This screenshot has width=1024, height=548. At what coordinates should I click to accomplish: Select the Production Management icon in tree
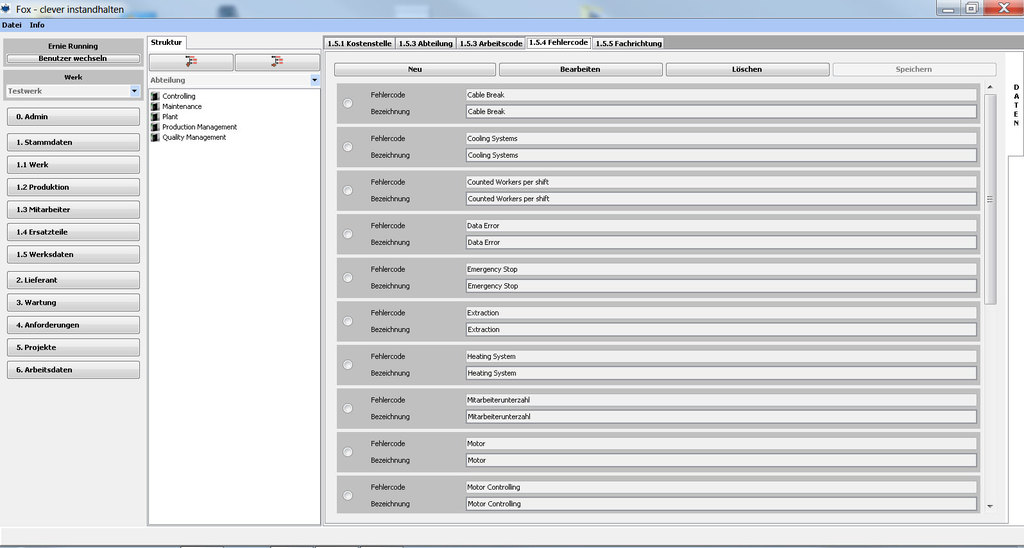[155, 127]
